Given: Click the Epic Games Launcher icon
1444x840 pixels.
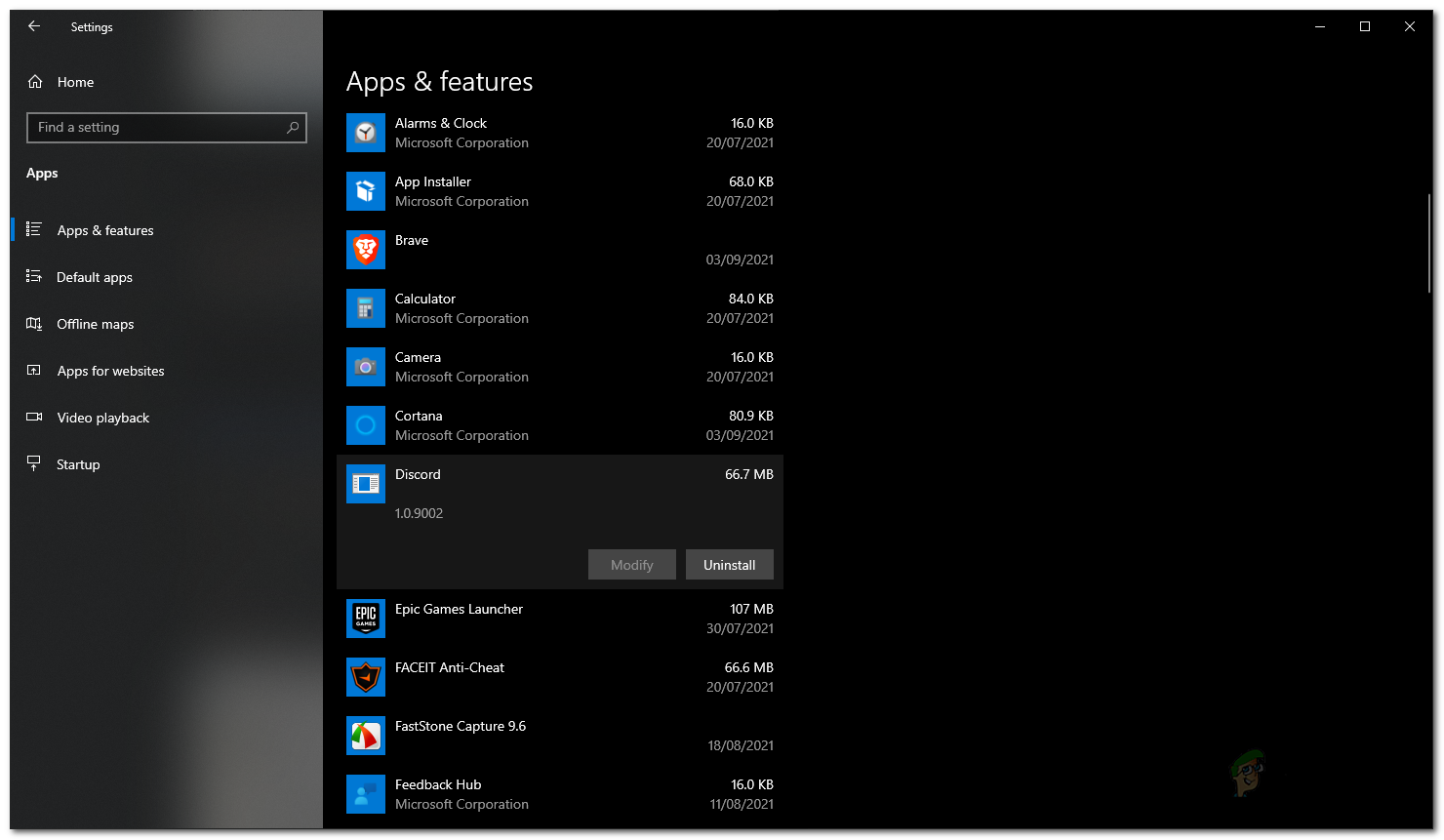Looking at the screenshot, I should coord(366,619).
